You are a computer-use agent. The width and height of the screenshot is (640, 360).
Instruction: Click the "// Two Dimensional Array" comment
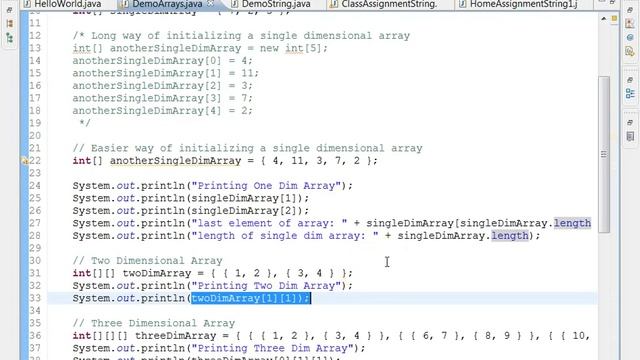pyautogui.click(x=147, y=261)
